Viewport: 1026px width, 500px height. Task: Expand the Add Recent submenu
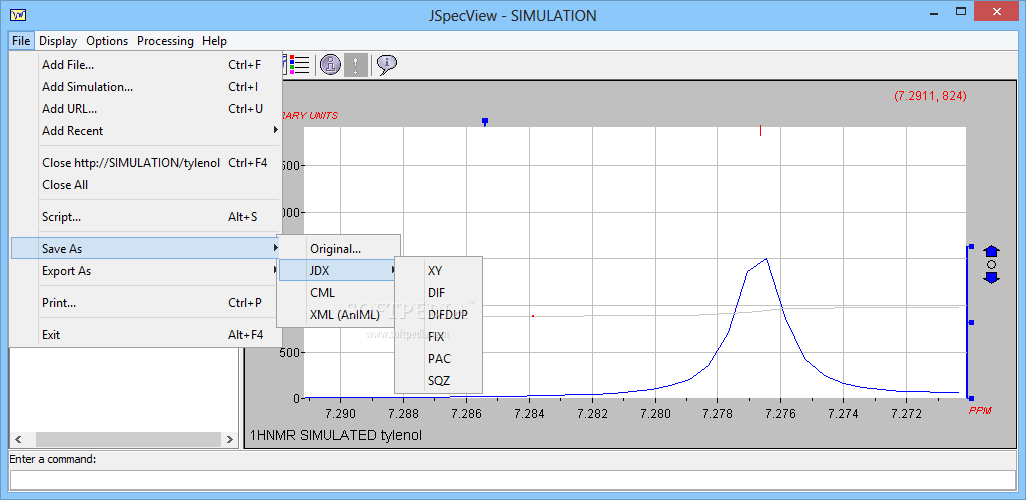pyautogui.click(x=146, y=130)
